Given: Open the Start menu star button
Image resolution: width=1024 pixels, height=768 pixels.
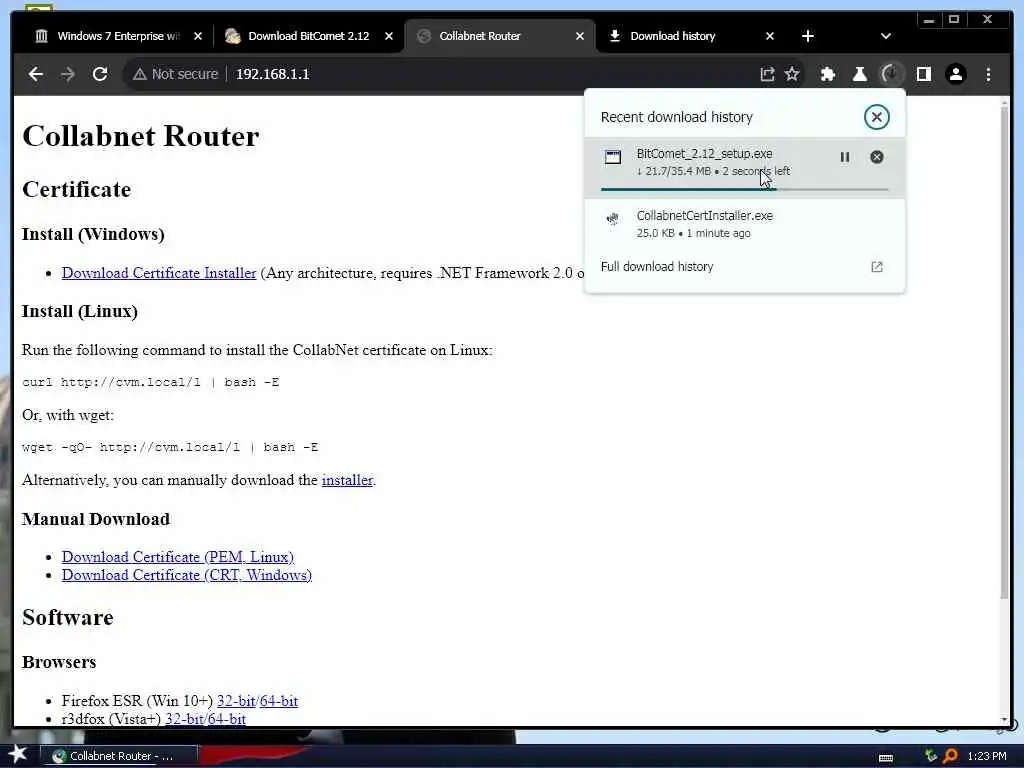Looking at the screenshot, I should 18,755.
